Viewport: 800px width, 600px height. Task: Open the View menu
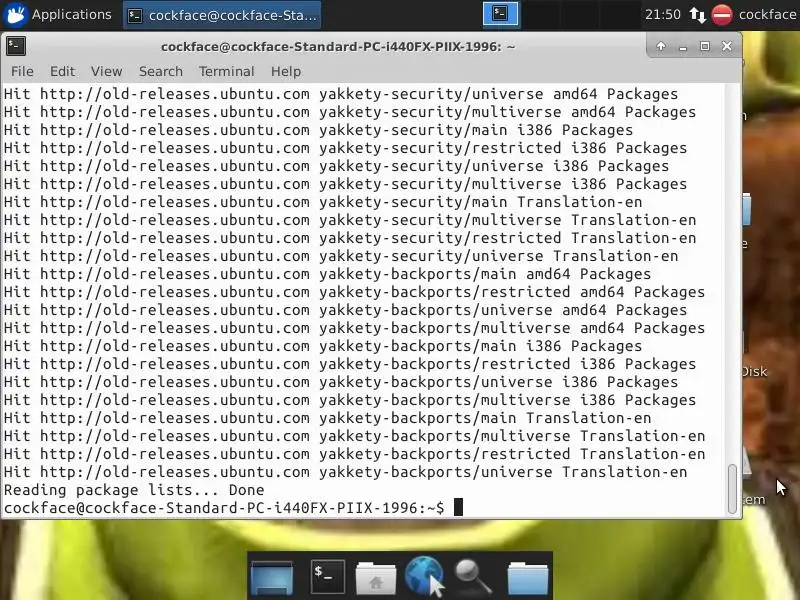(x=106, y=71)
